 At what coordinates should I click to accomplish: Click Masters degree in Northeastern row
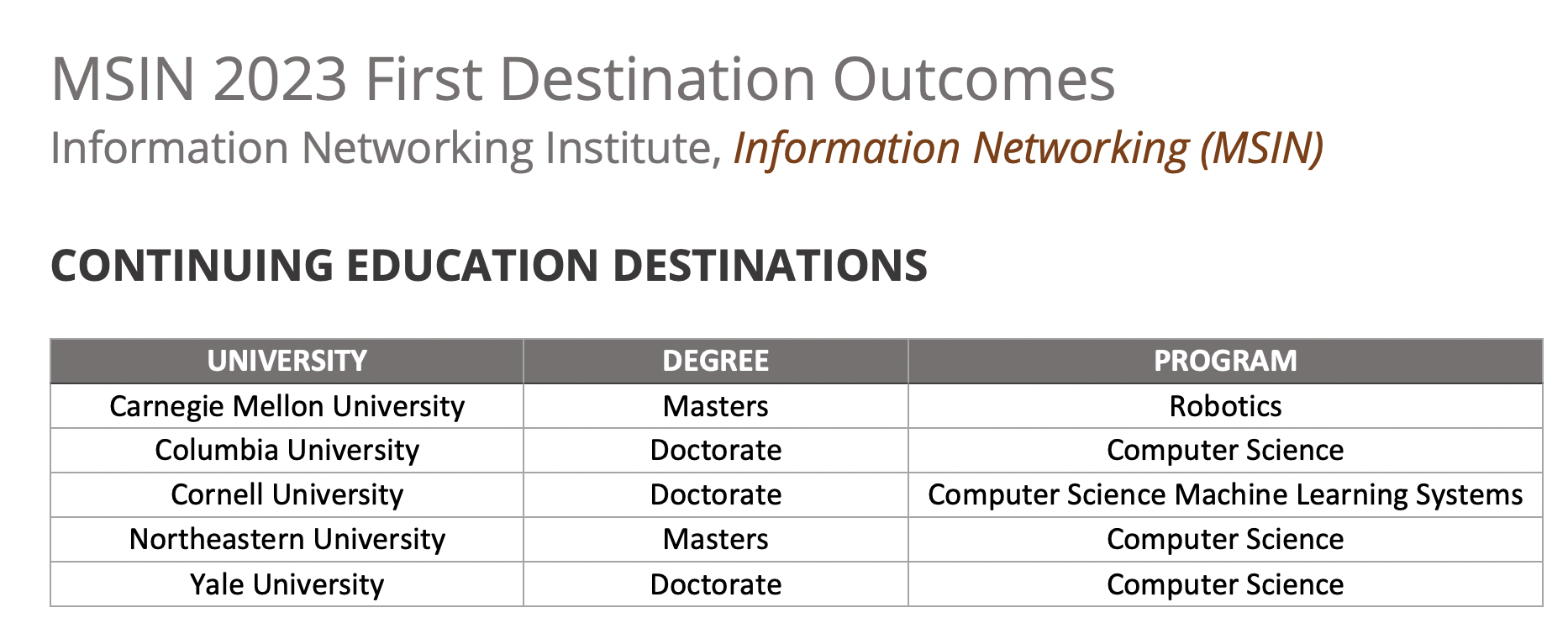point(715,540)
